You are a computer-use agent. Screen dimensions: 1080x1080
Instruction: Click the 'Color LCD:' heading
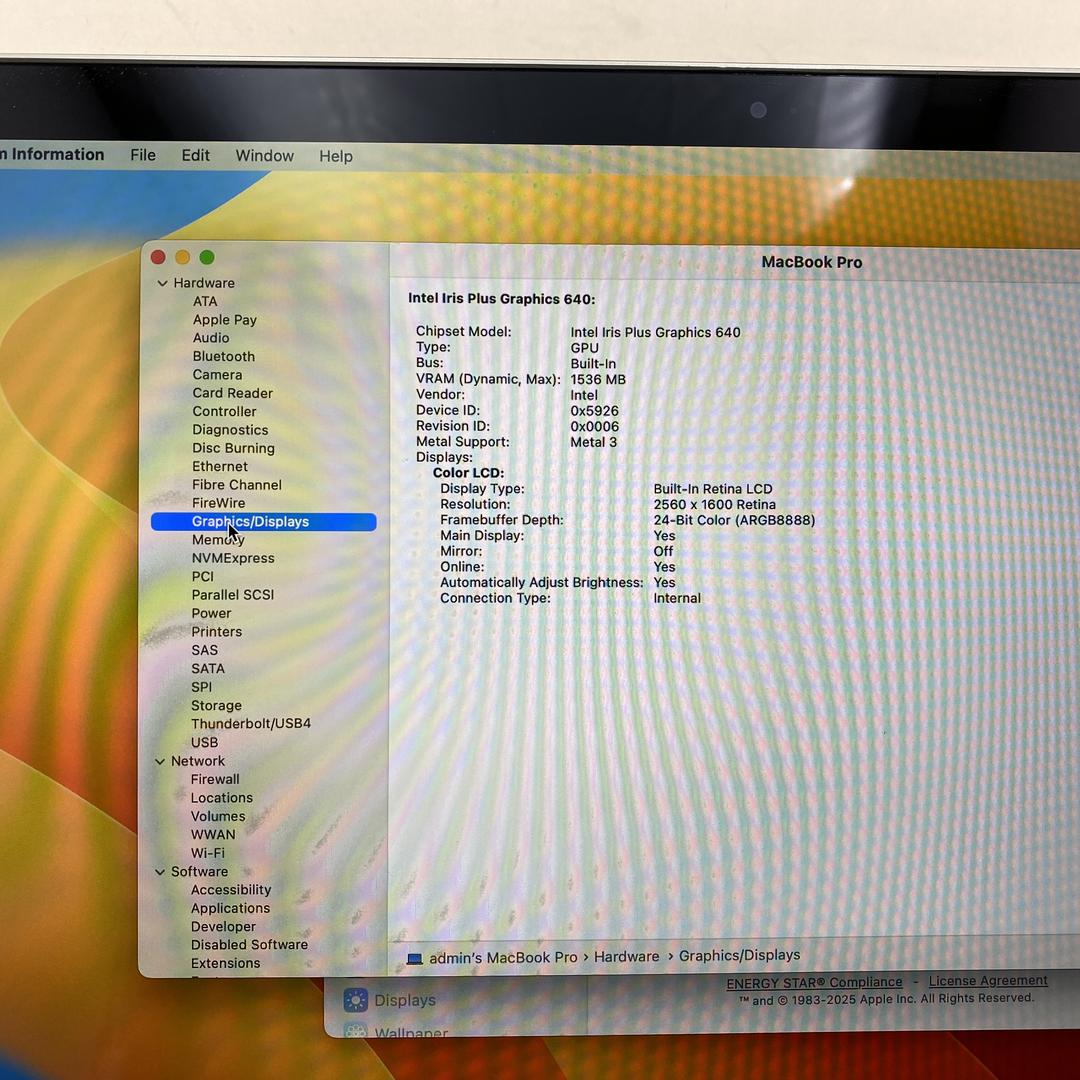click(468, 473)
